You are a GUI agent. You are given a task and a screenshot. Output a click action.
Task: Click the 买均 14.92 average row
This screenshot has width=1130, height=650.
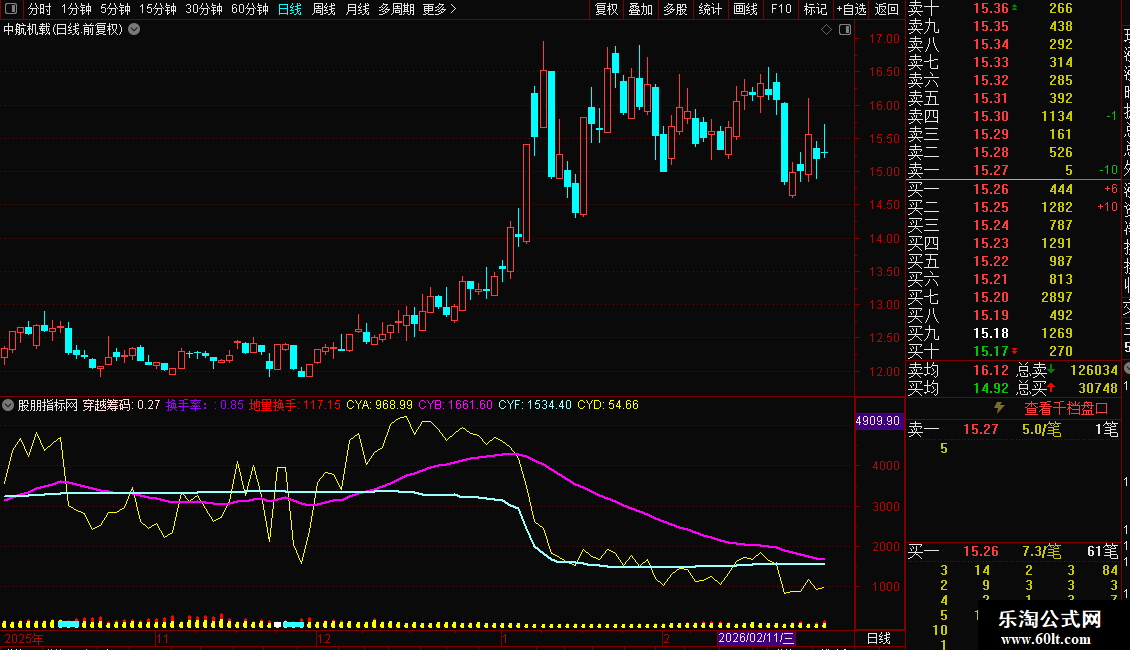click(958, 388)
